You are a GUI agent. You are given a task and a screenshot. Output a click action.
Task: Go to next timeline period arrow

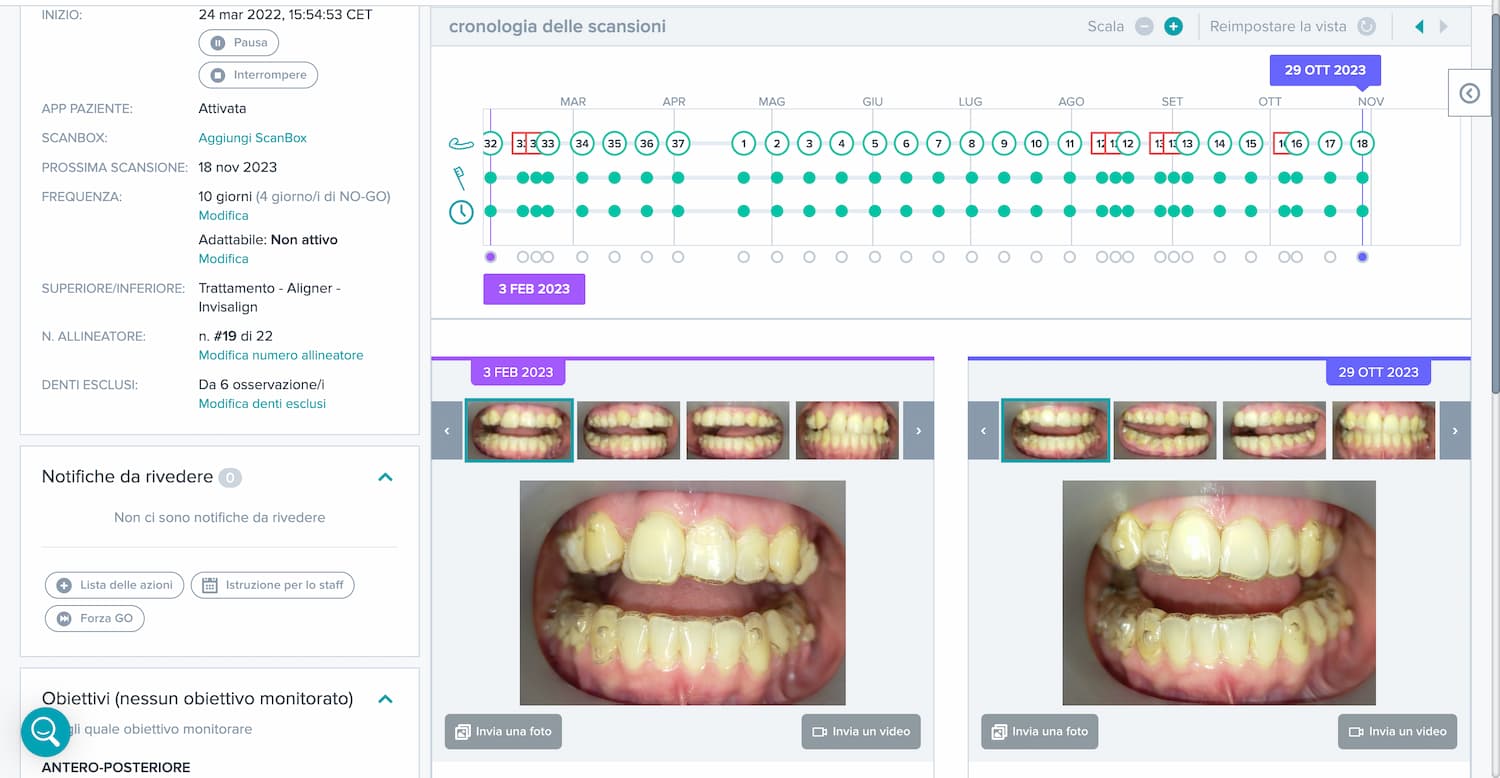[1443, 27]
